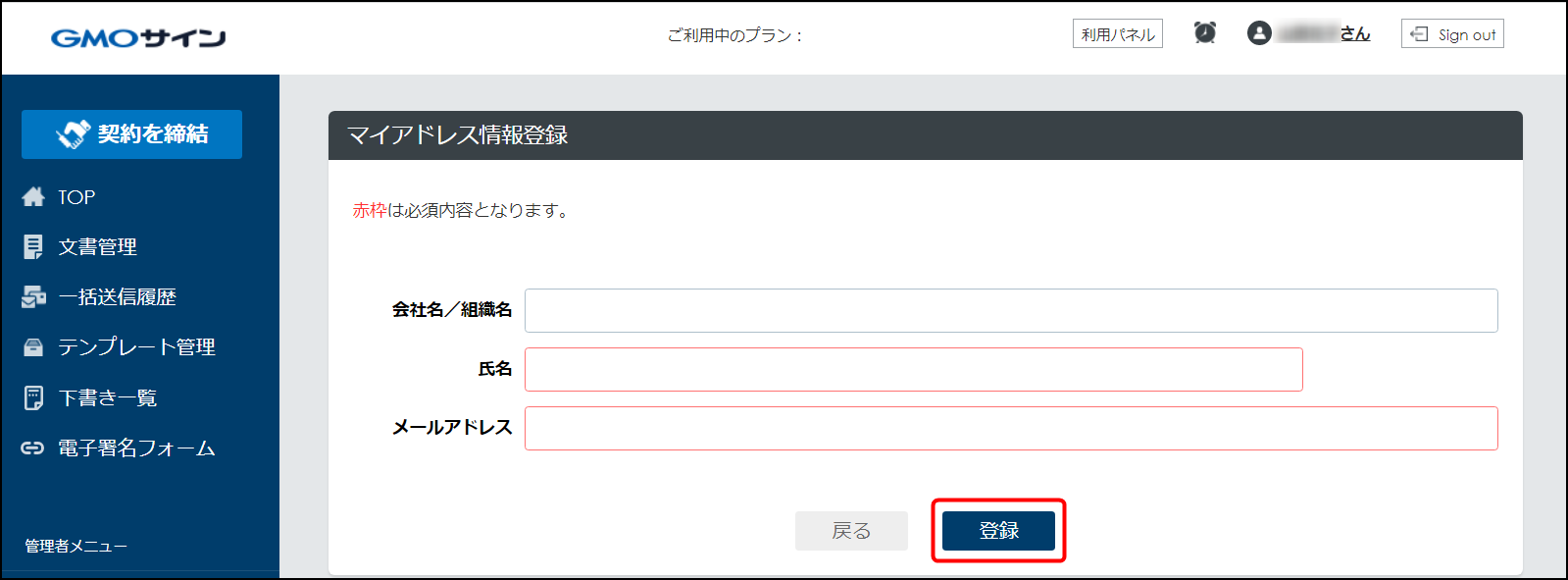Click the メールアドレス input field

coord(1011,428)
